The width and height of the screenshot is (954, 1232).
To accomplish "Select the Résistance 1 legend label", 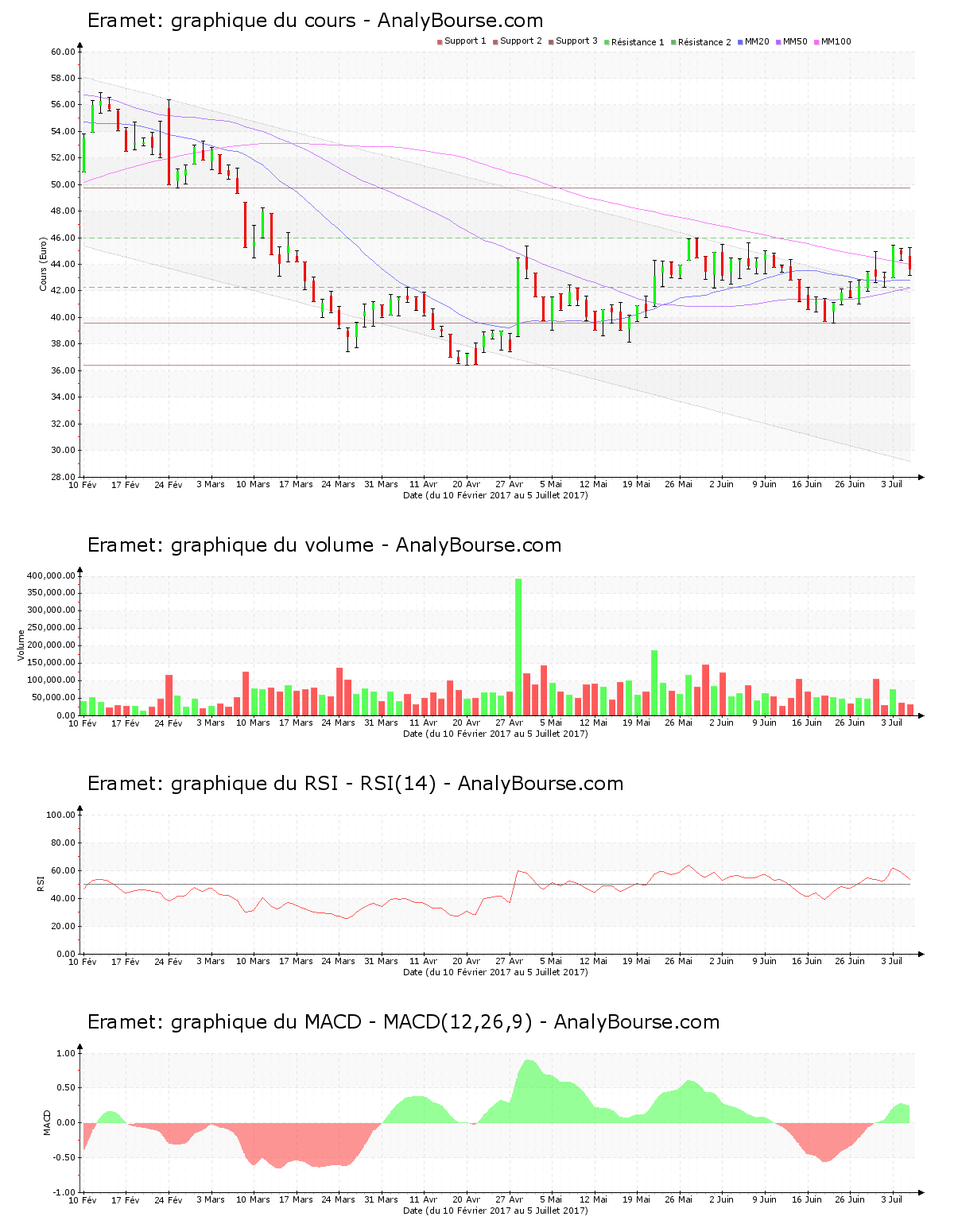I will click(638, 42).
